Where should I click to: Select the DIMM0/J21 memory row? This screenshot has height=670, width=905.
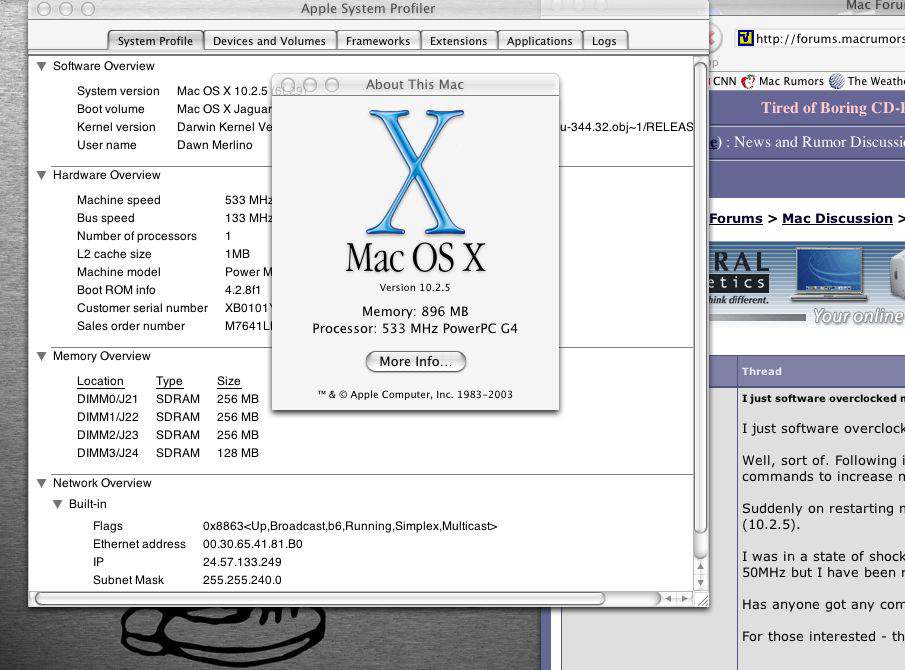168,399
